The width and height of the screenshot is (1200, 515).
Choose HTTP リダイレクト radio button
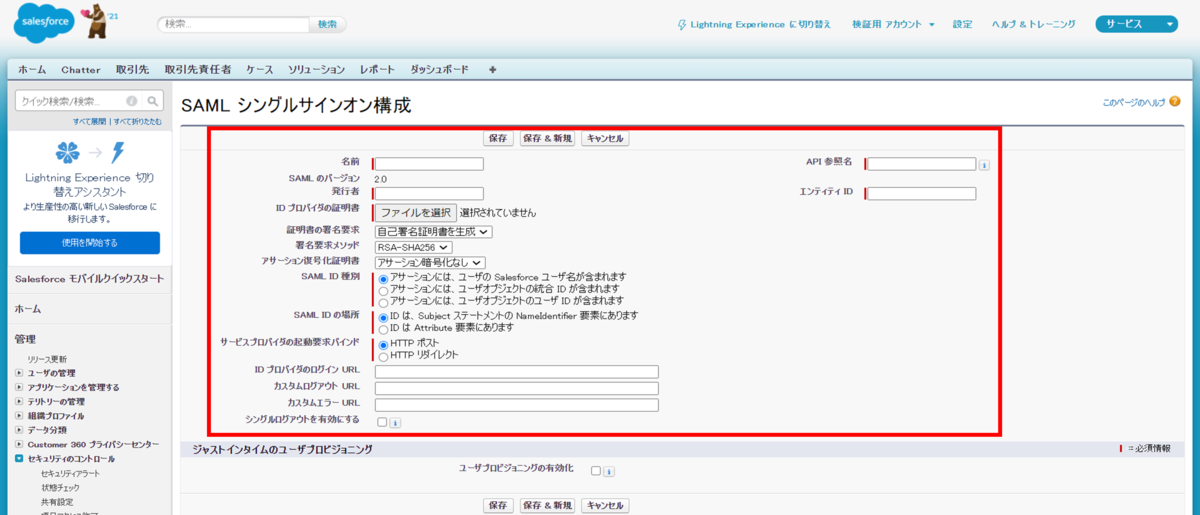pyautogui.click(x=383, y=357)
